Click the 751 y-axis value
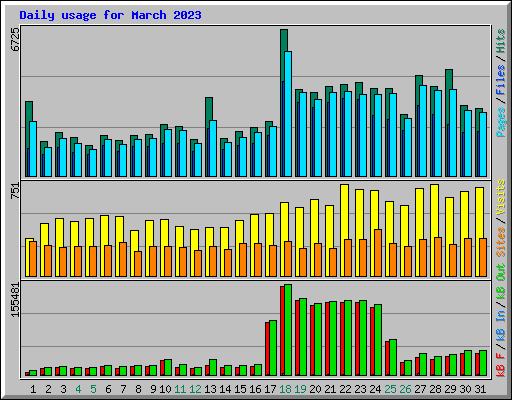 (x=15, y=191)
